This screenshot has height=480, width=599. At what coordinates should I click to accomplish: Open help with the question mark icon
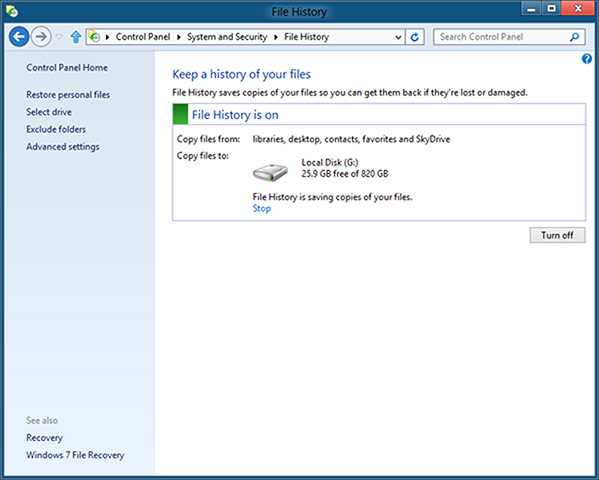pyautogui.click(x=587, y=59)
